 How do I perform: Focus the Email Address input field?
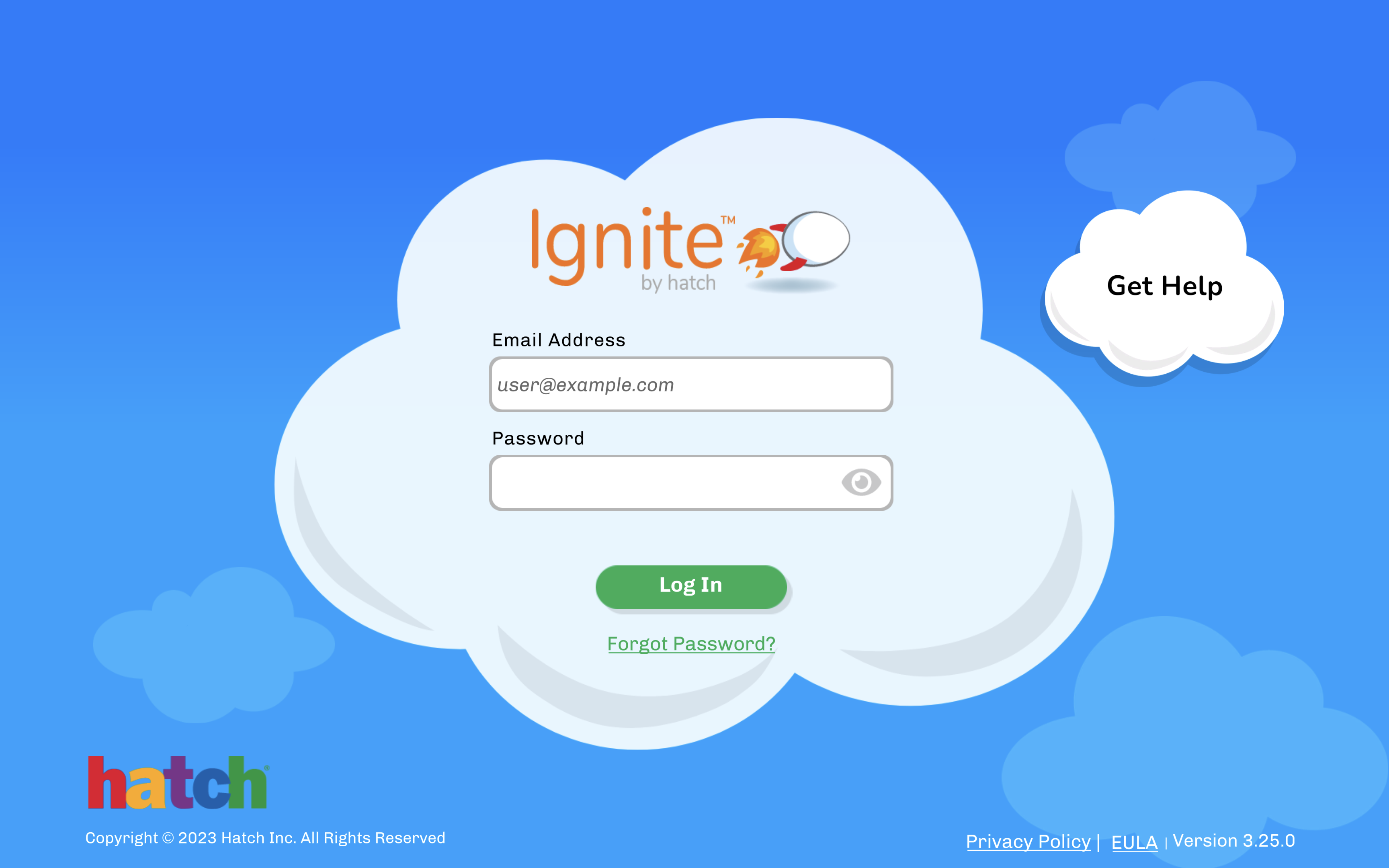[691, 384]
